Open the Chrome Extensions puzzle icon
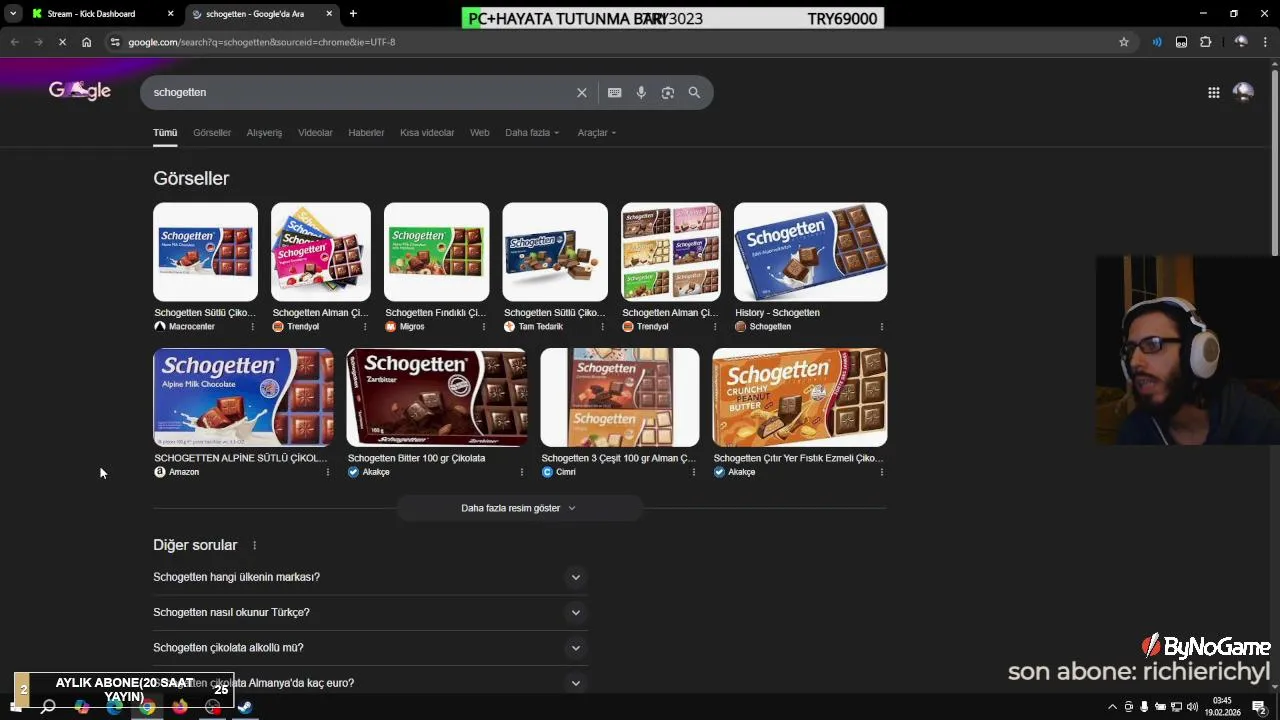This screenshot has height=720, width=1280. pos(1205,42)
